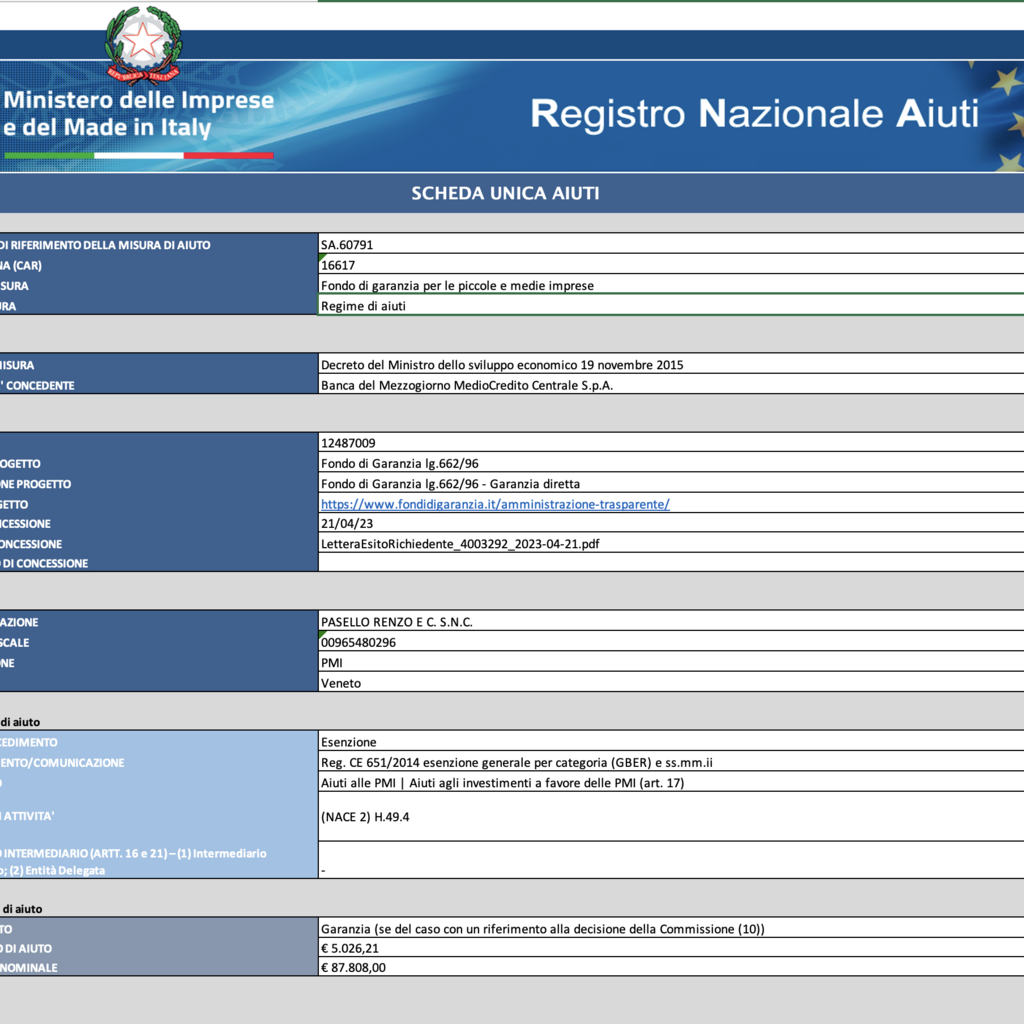The width and height of the screenshot is (1024, 1024).
Task: Select the PASELLO RENZO E C. S.N.C. cell
Action: [670, 622]
